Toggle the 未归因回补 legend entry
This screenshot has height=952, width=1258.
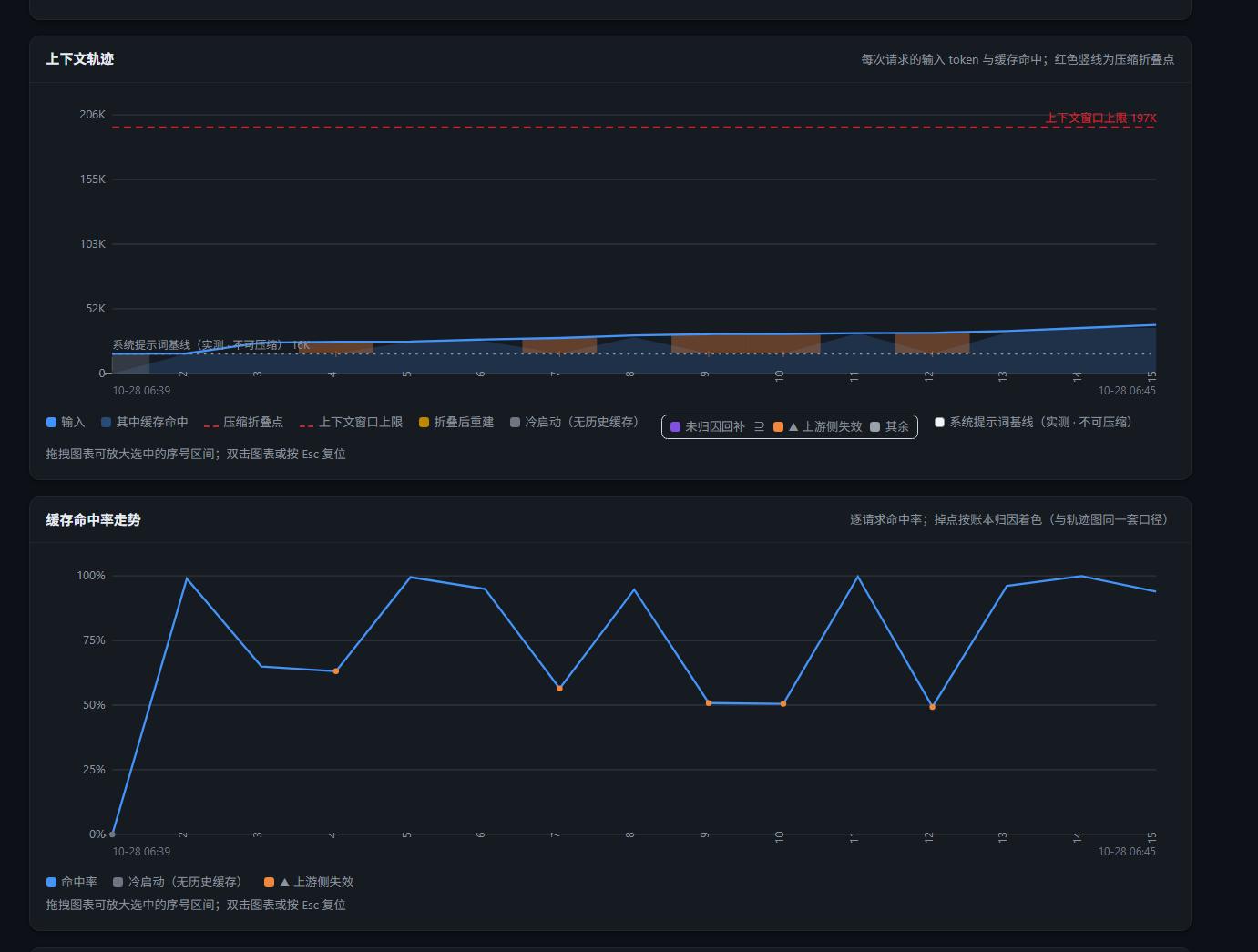click(x=708, y=426)
